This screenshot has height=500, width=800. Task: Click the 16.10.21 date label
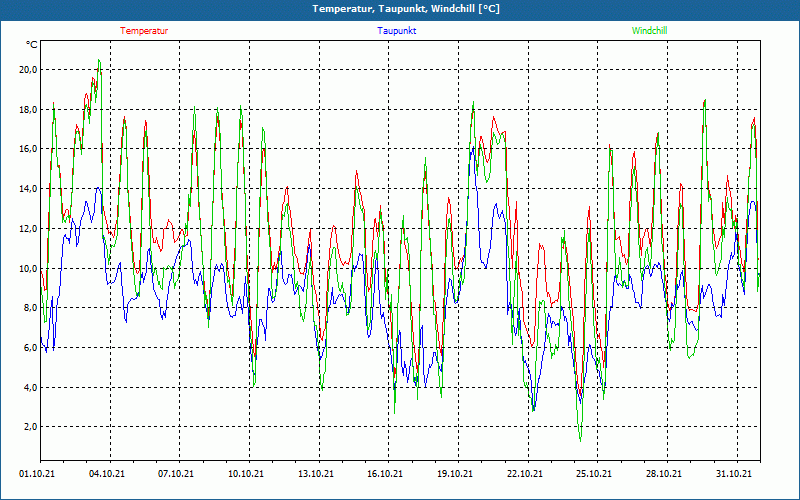pos(385,474)
